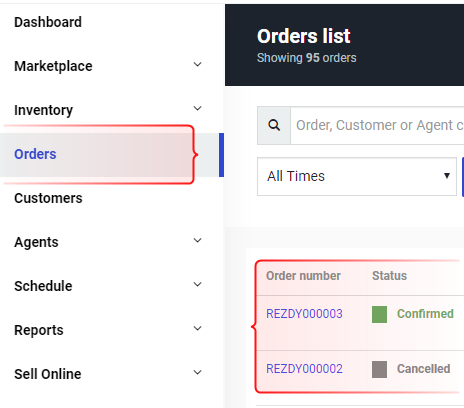
Task: Click the grey Cancelled status square
Action: click(379, 369)
